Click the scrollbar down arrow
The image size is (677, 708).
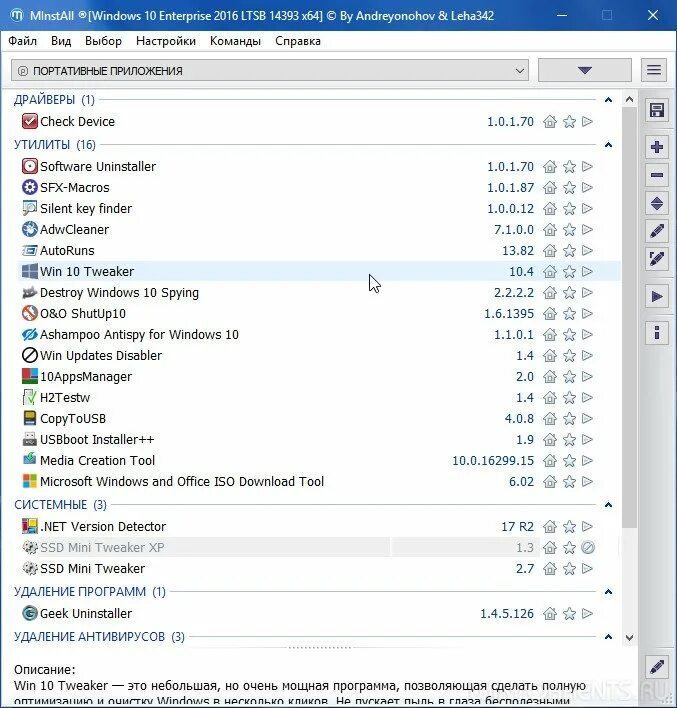pyautogui.click(x=629, y=638)
